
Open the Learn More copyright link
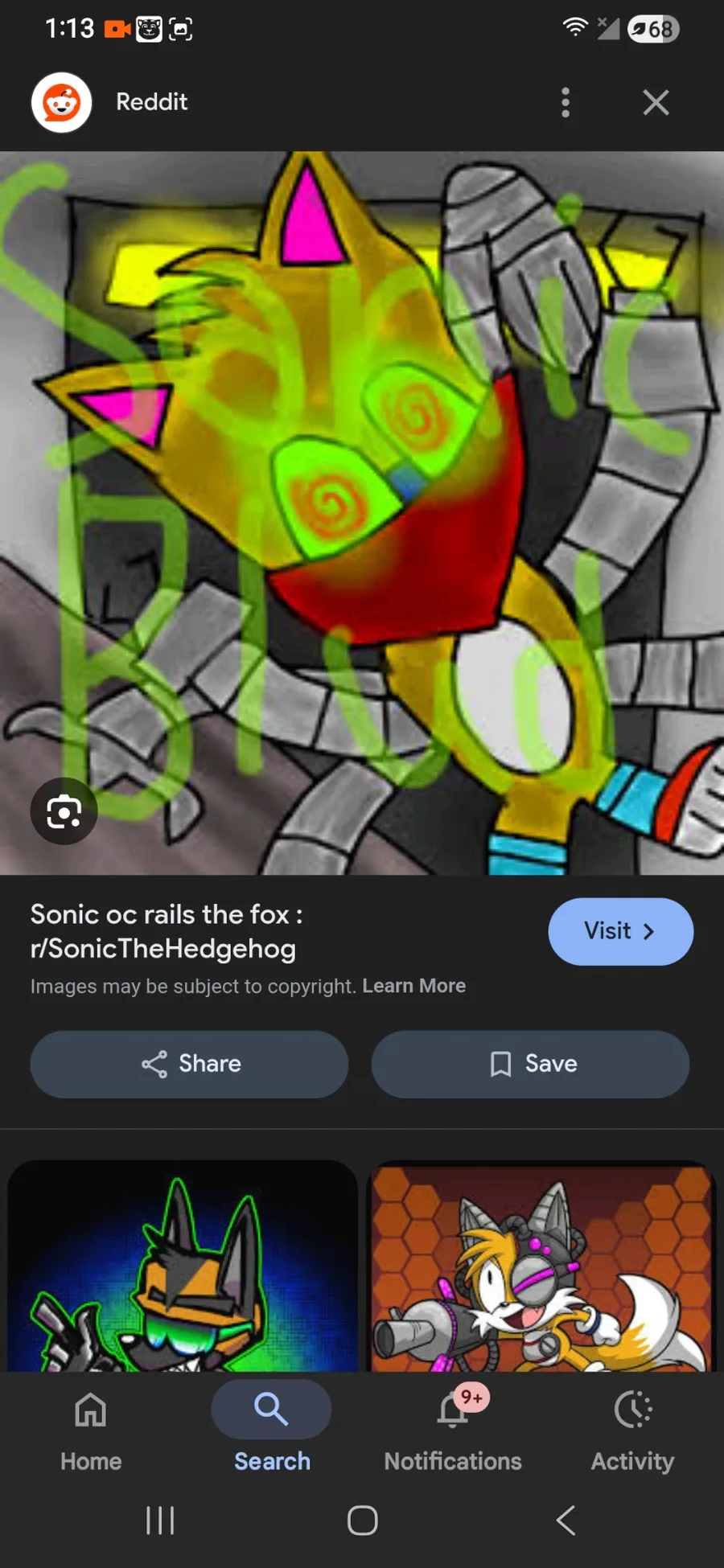click(413, 986)
